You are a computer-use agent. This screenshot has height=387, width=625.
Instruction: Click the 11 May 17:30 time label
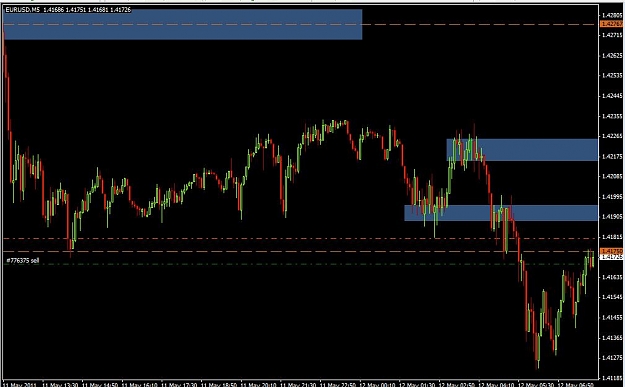(x=179, y=385)
